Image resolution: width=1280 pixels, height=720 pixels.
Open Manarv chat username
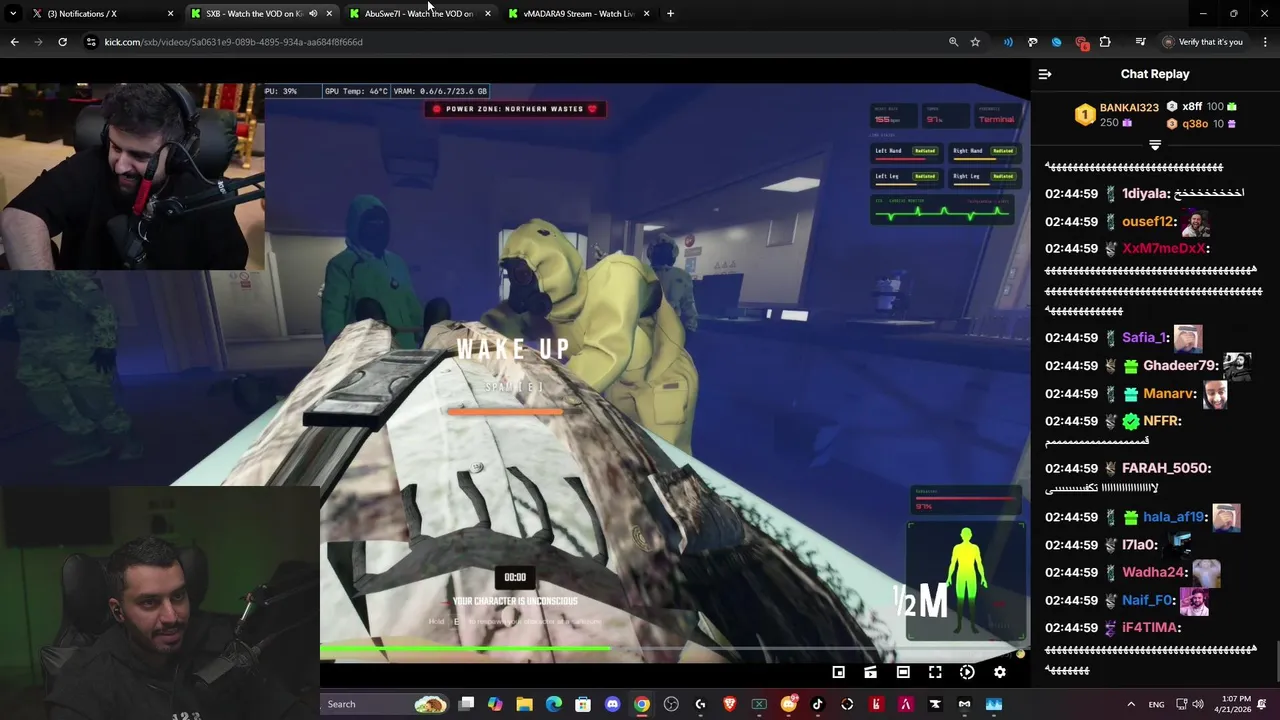[1169, 394]
